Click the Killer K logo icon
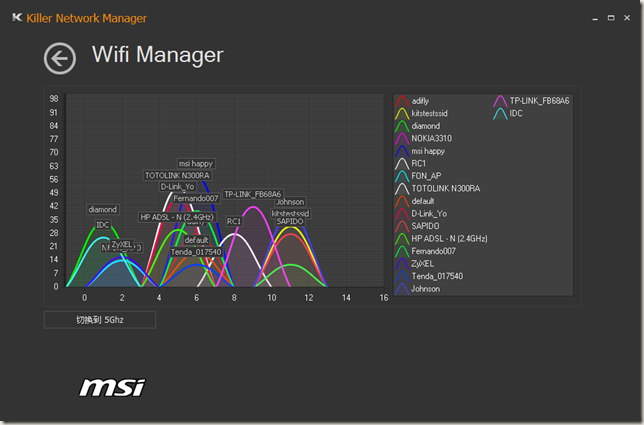This screenshot has height=425, width=644. (x=17, y=18)
